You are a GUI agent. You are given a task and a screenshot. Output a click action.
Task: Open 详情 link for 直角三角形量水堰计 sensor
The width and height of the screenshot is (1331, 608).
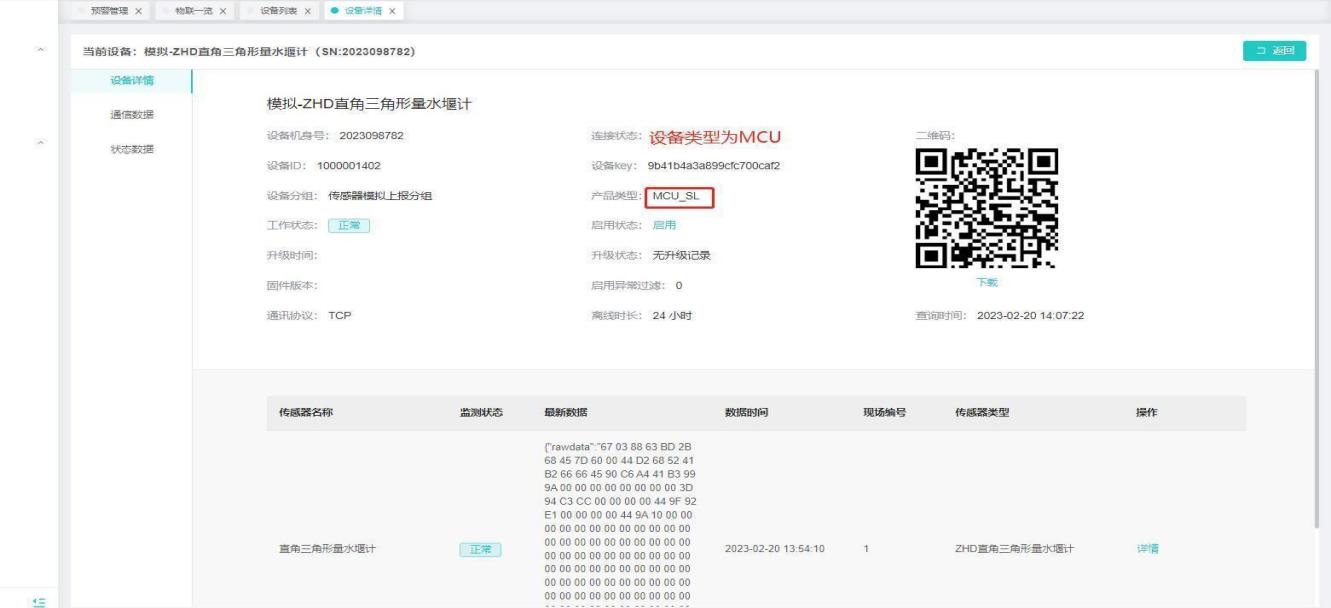(1147, 549)
